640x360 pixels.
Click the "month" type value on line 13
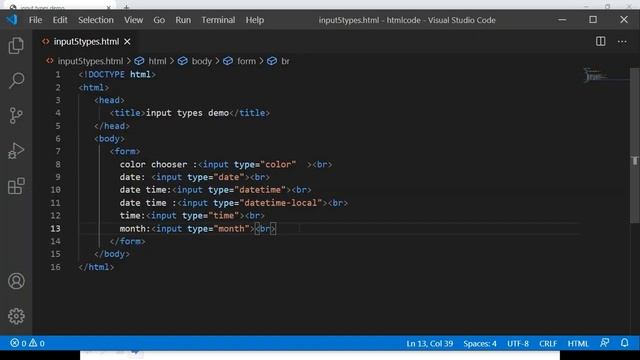(231, 228)
